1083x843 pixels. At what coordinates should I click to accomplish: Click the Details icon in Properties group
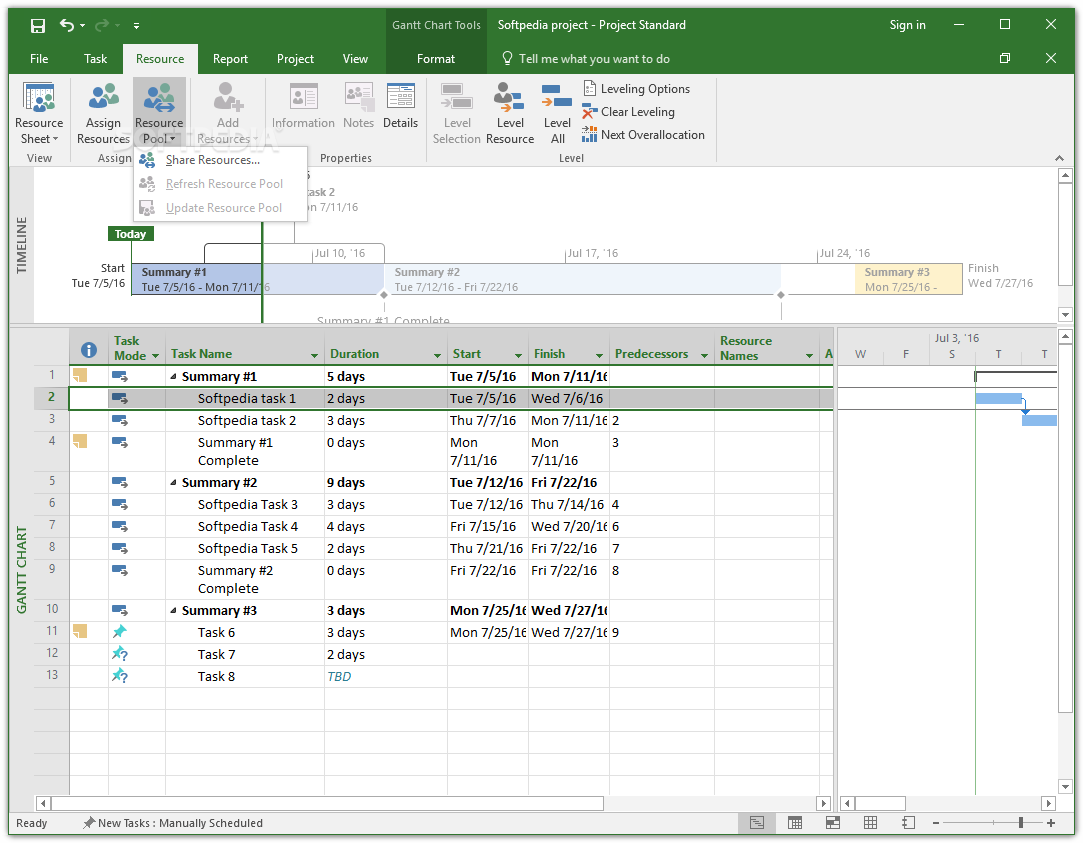pyautogui.click(x=401, y=97)
